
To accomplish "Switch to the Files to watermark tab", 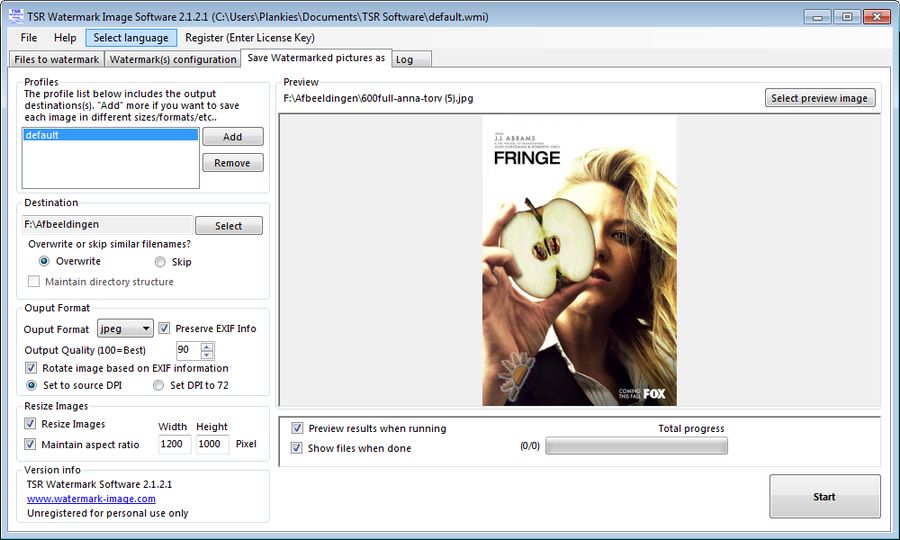I will tap(56, 59).
